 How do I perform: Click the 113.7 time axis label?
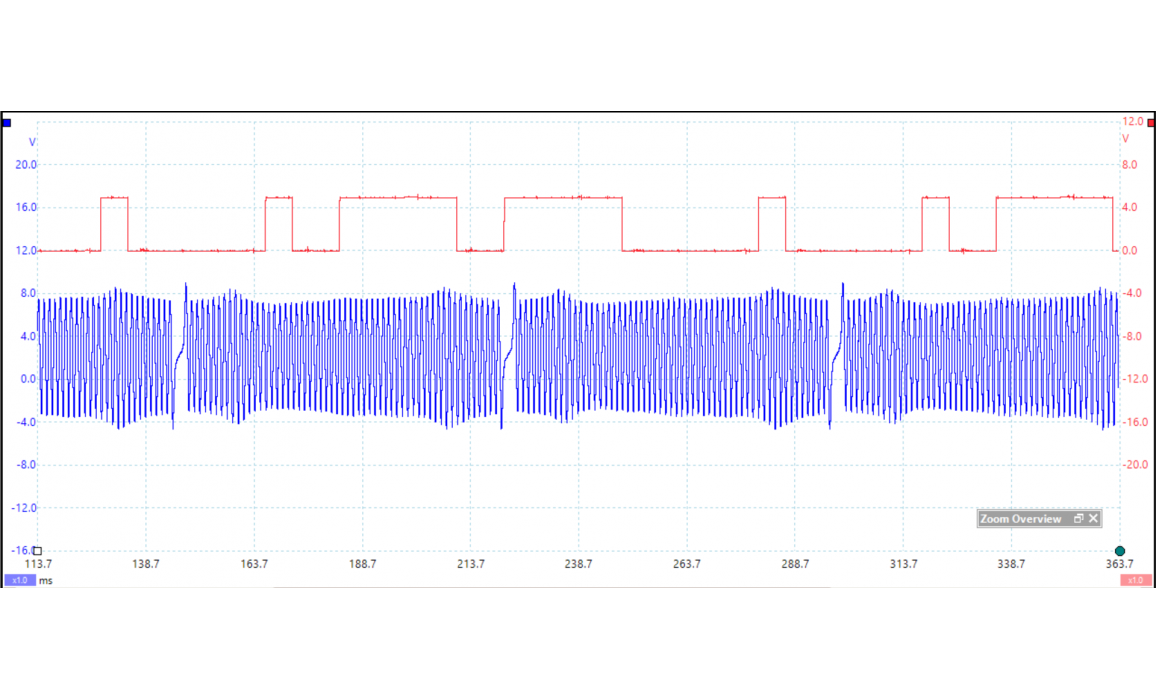pyautogui.click(x=38, y=564)
